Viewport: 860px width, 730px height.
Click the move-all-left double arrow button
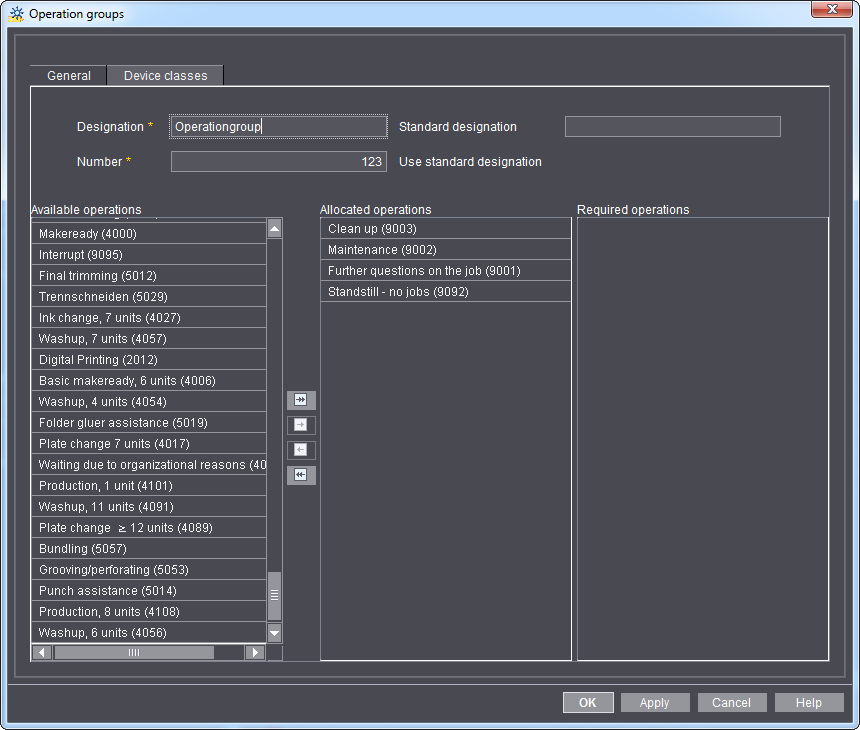tap(301, 474)
